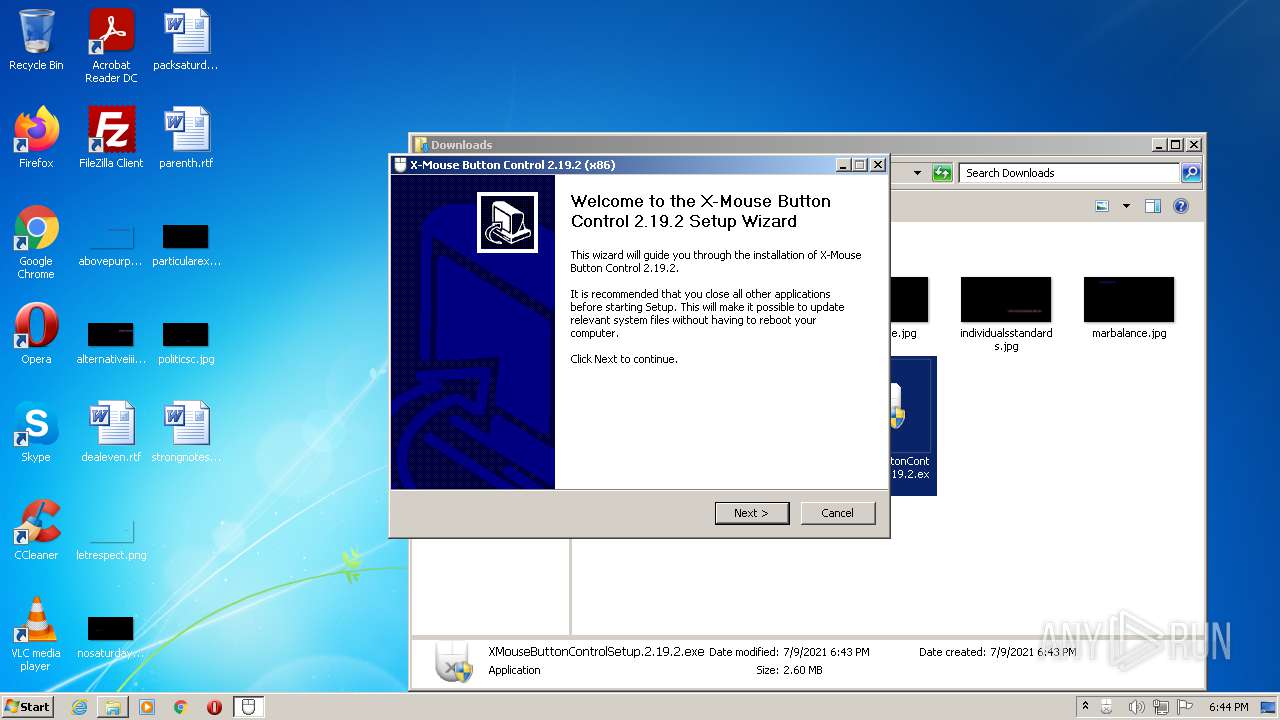Click the Search Downloads field
Image resolution: width=1280 pixels, height=720 pixels.
point(1069,173)
